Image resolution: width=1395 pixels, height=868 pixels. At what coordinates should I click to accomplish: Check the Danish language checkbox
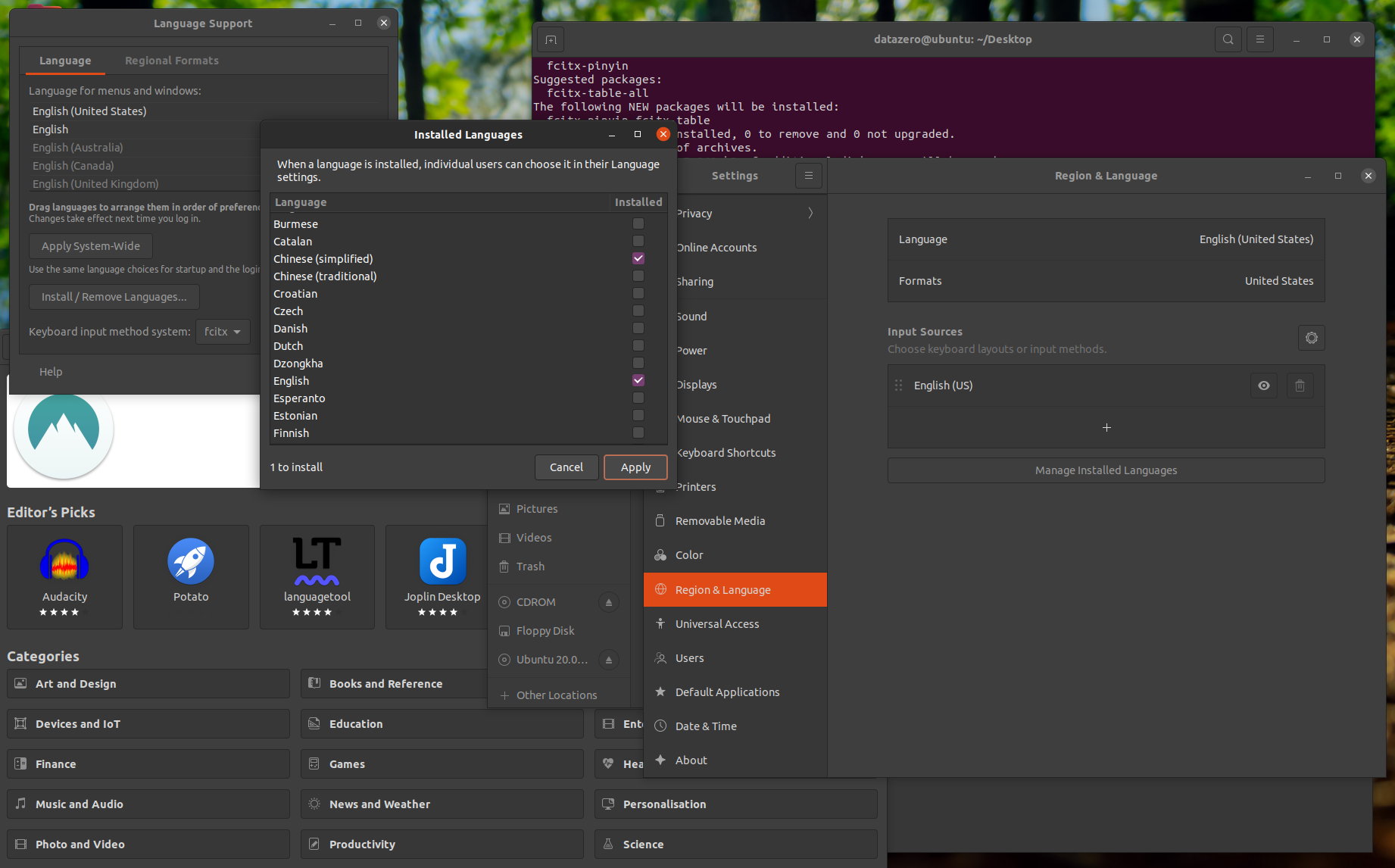coord(638,328)
